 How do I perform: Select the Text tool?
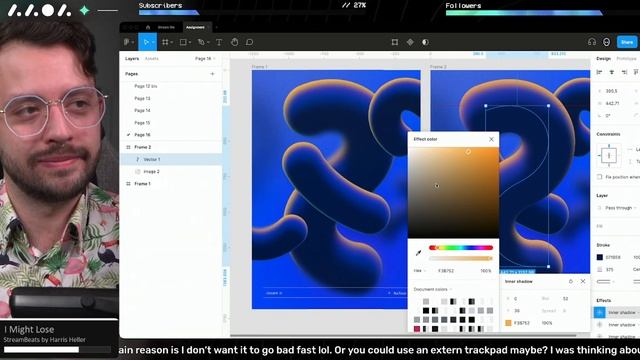(x=219, y=42)
